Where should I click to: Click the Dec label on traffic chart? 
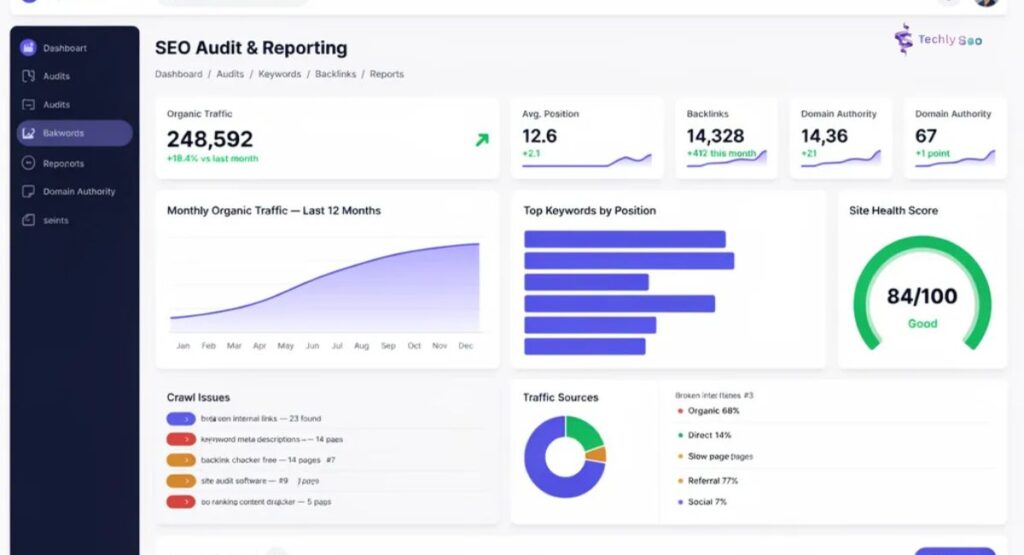(466, 346)
